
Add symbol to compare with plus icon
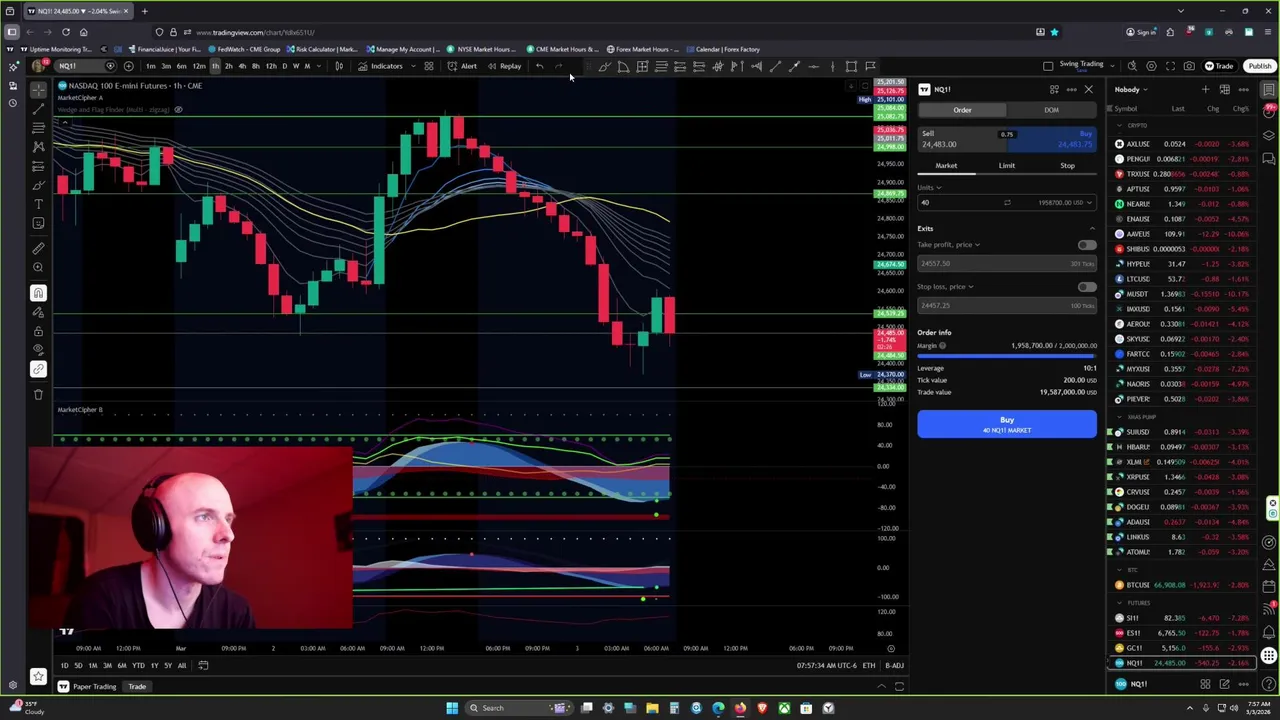click(x=128, y=66)
